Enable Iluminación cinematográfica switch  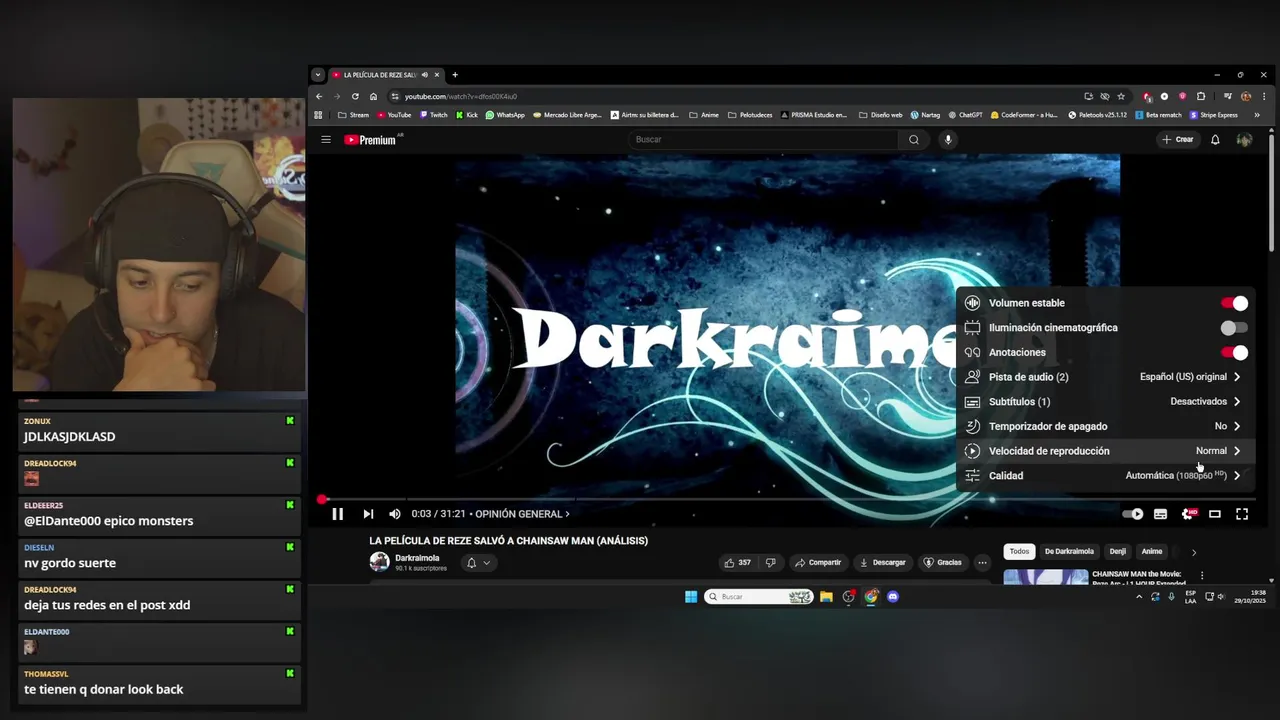pos(1234,328)
